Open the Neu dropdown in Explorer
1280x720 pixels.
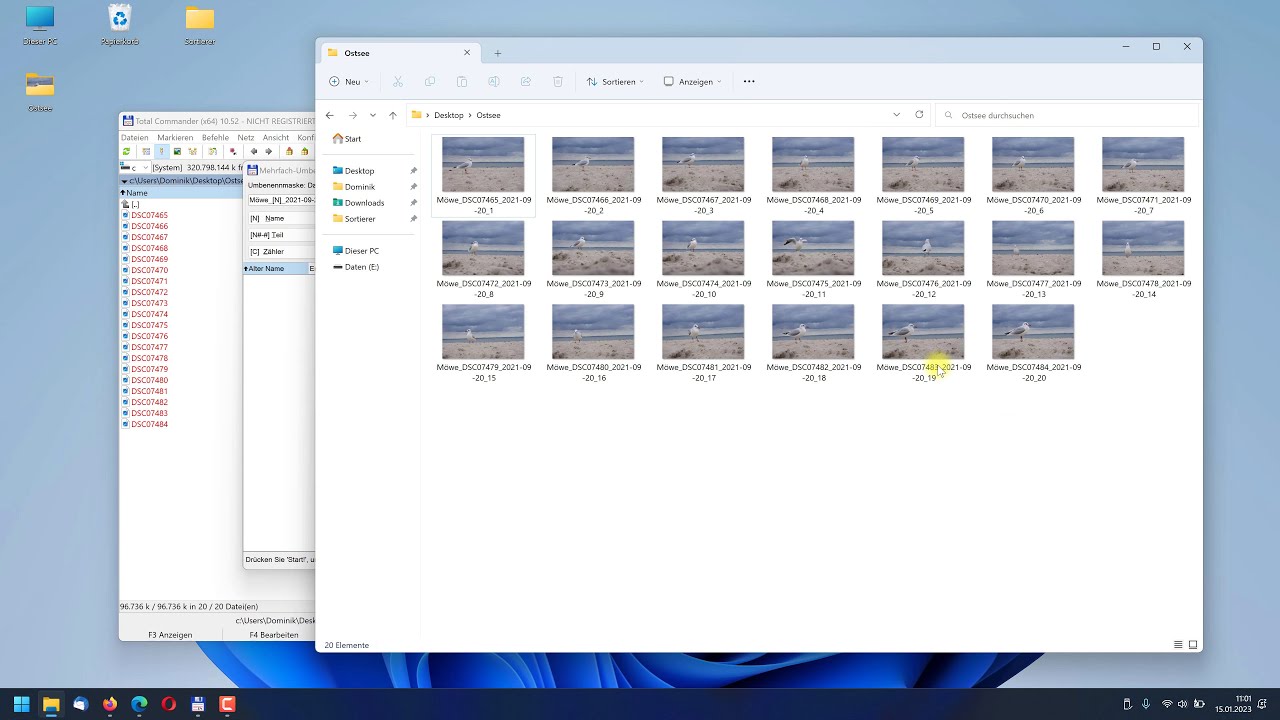[x=349, y=81]
